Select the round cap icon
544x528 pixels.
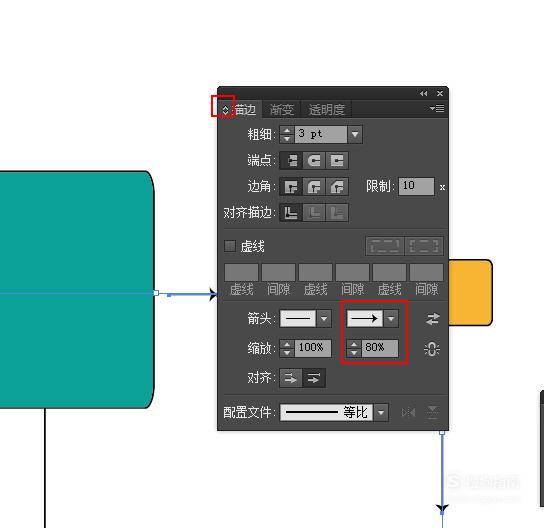click(x=314, y=161)
